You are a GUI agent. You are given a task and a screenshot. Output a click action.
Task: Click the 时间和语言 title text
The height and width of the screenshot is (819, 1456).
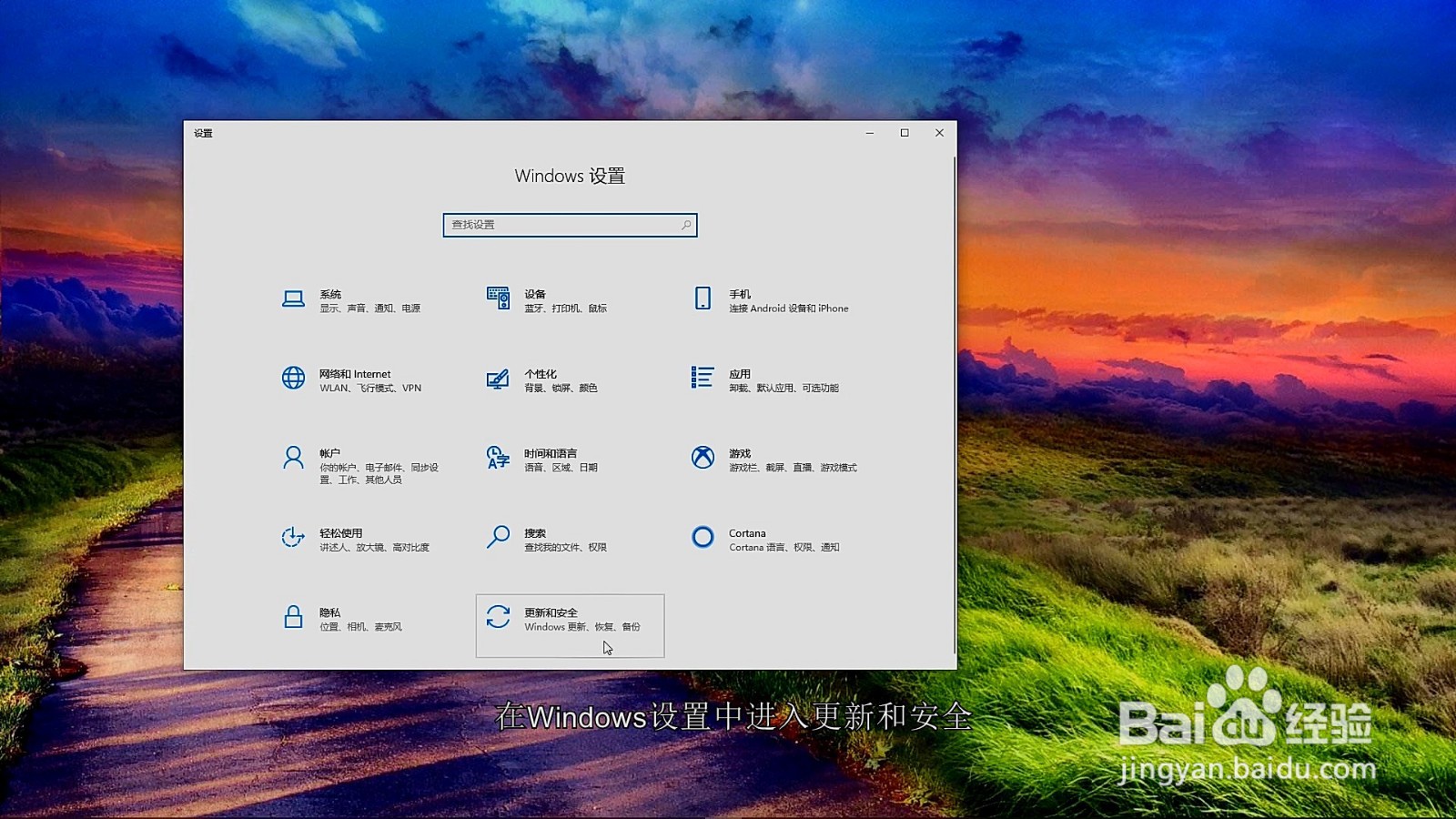pyautogui.click(x=551, y=453)
